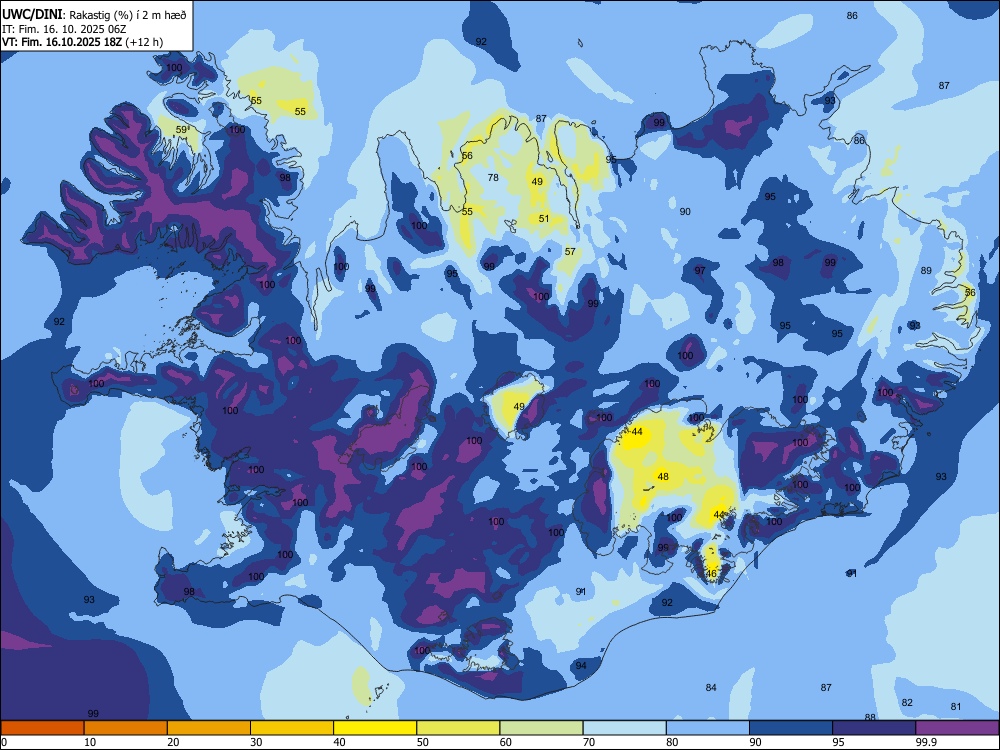The image size is (1000, 750).
Task: Click the light blue 80–90 legend swatch
Action: pyautogui.click(x=708, y=728)
